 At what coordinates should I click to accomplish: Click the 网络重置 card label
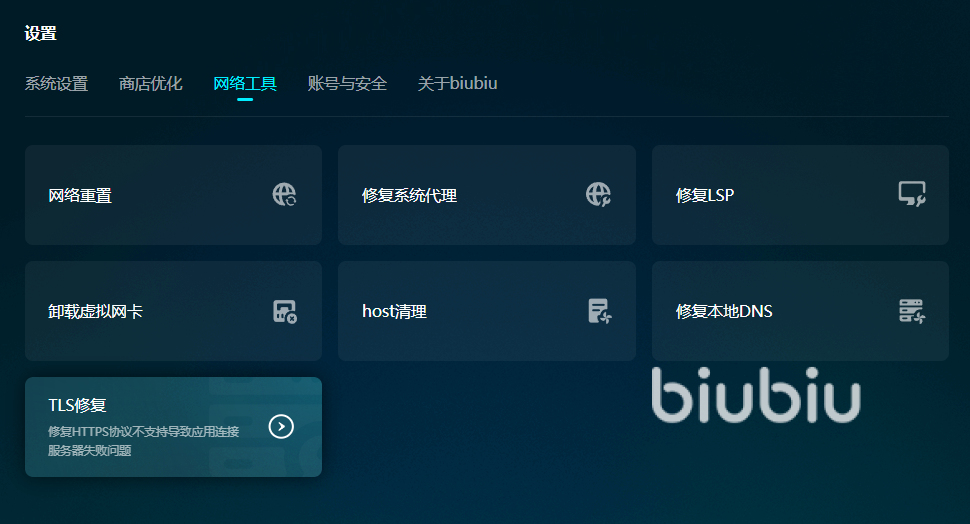pos(80,195)
